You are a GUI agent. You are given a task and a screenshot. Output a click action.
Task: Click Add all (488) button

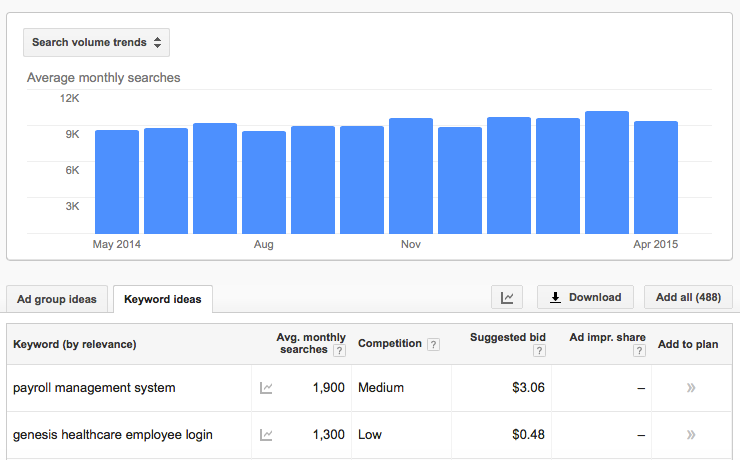click(687, 297)
